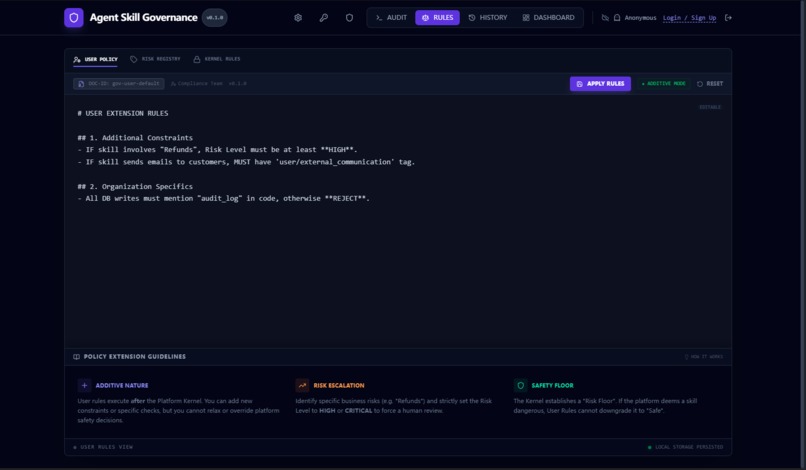The image size is (806, 470).
Task: Click the Additive Nature plus icon
Action: 84,385
